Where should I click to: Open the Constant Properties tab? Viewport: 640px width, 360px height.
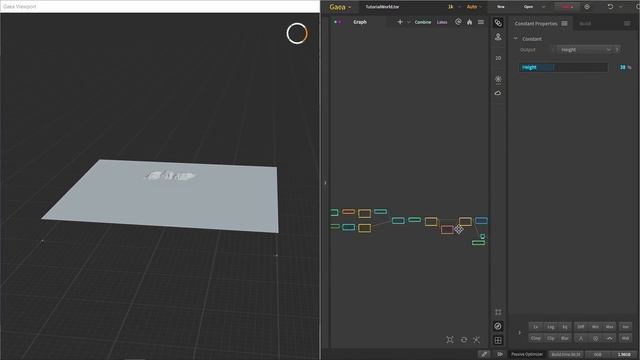click(x=536, y=24)
